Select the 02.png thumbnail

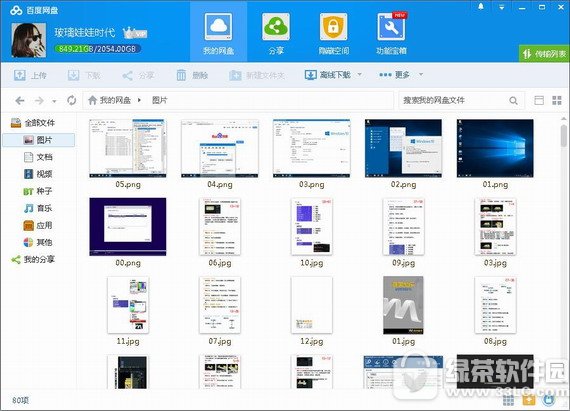404,148
